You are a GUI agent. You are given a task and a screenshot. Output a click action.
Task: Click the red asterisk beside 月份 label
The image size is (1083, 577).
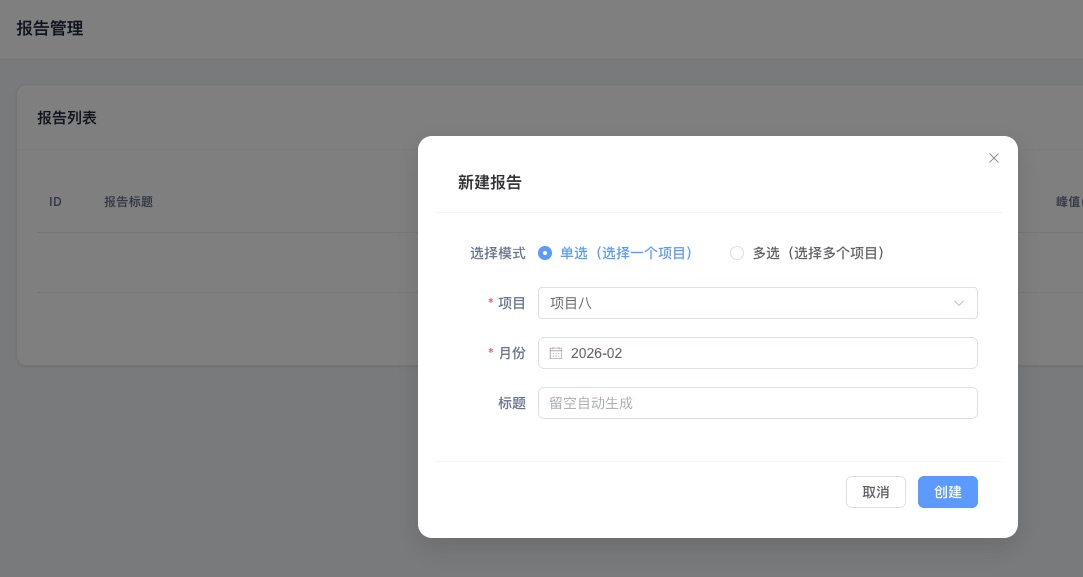490,353
